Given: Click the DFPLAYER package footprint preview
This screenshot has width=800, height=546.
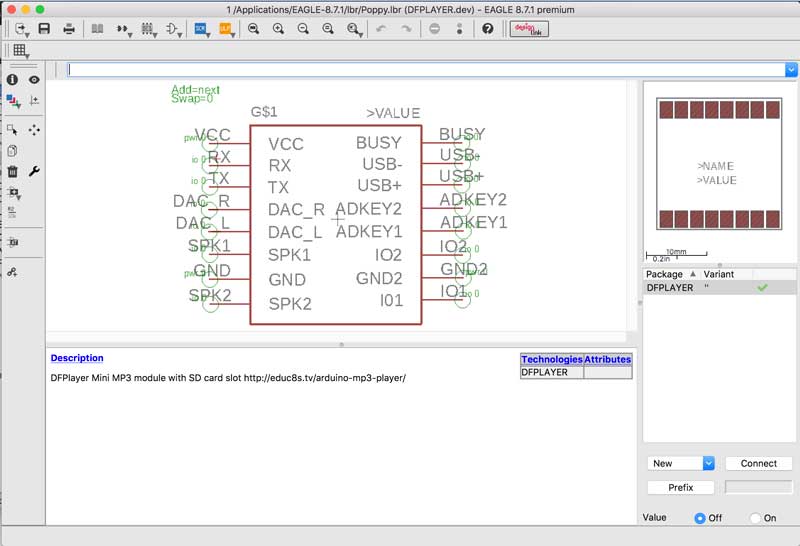Looking at the screenshot, I should [719, 164].
